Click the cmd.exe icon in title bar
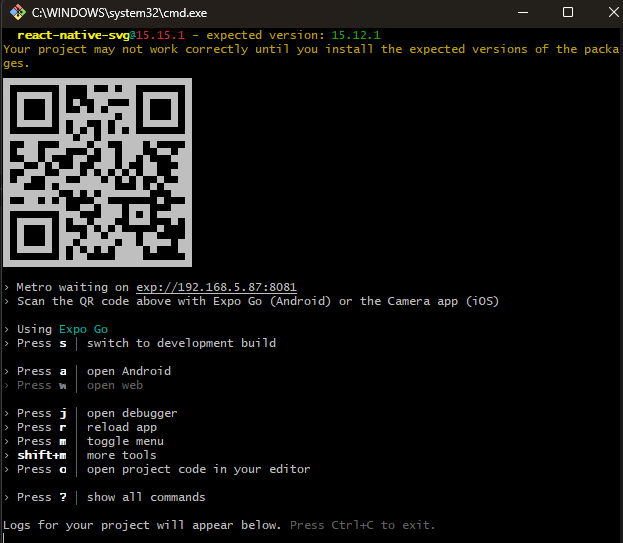 pyautogui.click(x=13, y=13)
